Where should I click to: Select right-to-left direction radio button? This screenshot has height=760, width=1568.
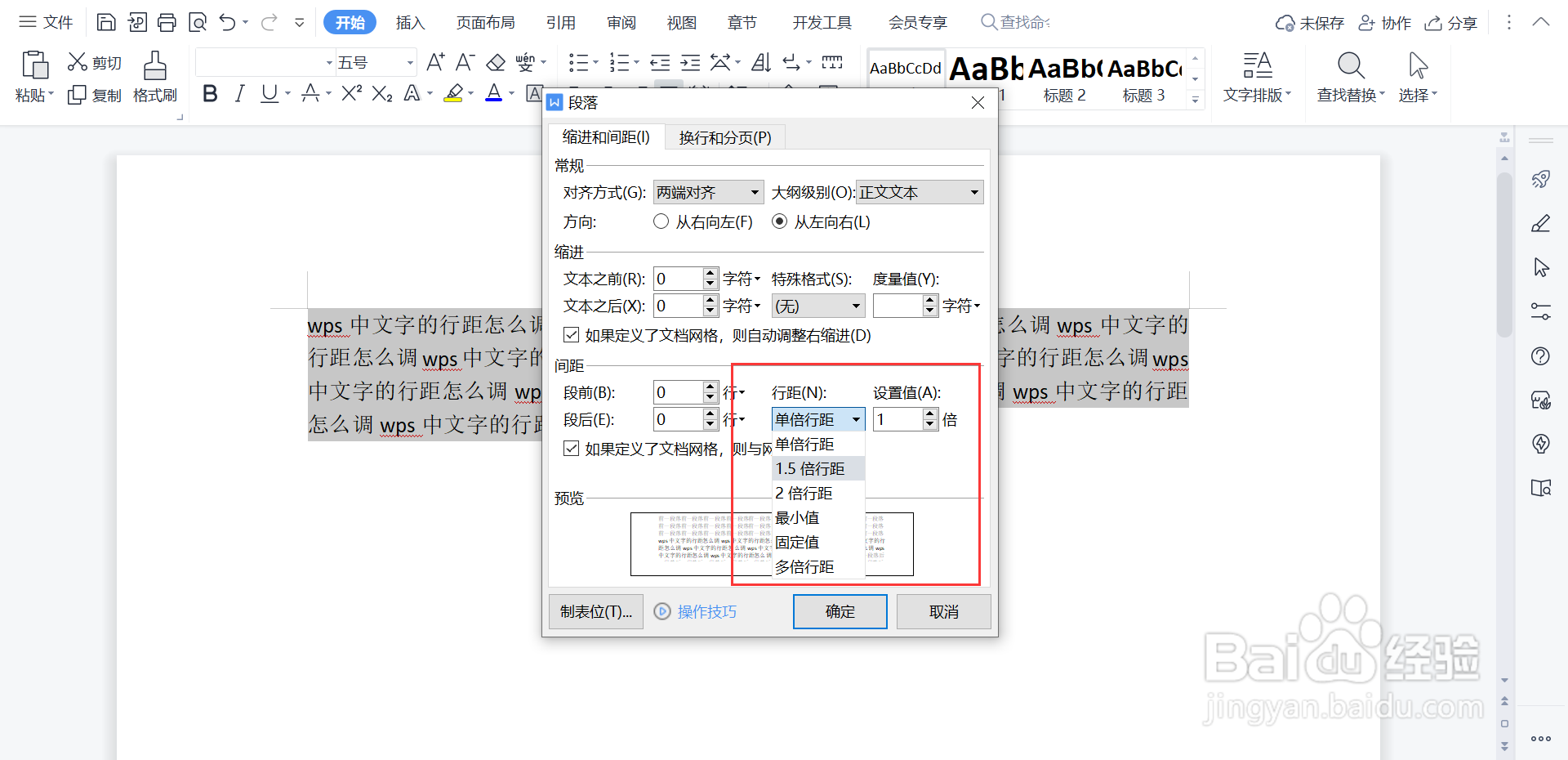(661, 221)
